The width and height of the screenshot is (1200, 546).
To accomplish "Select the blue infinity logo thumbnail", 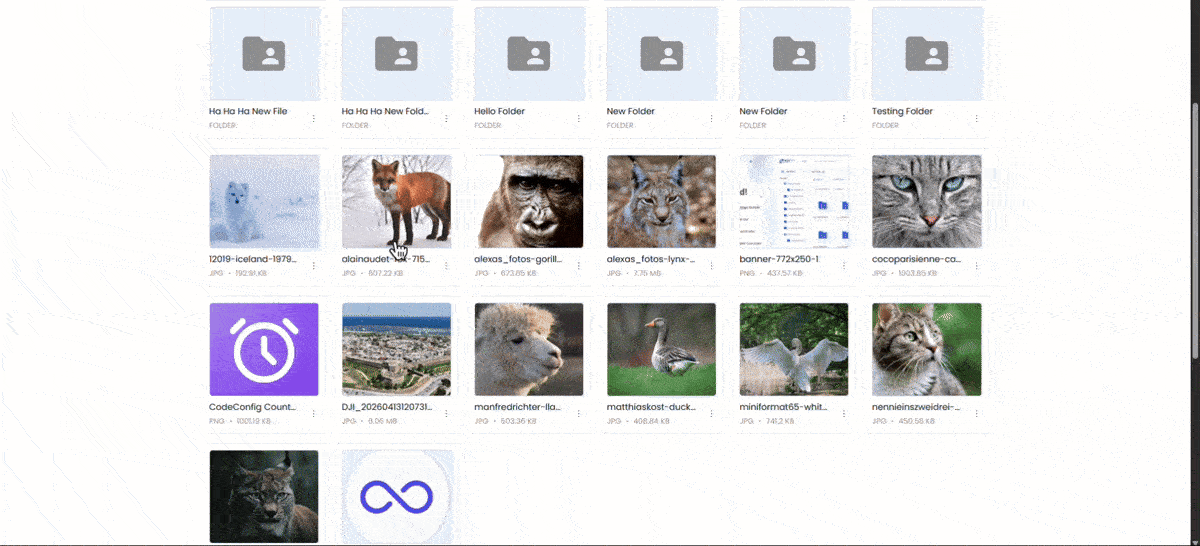I will click(x=397, y=497).
